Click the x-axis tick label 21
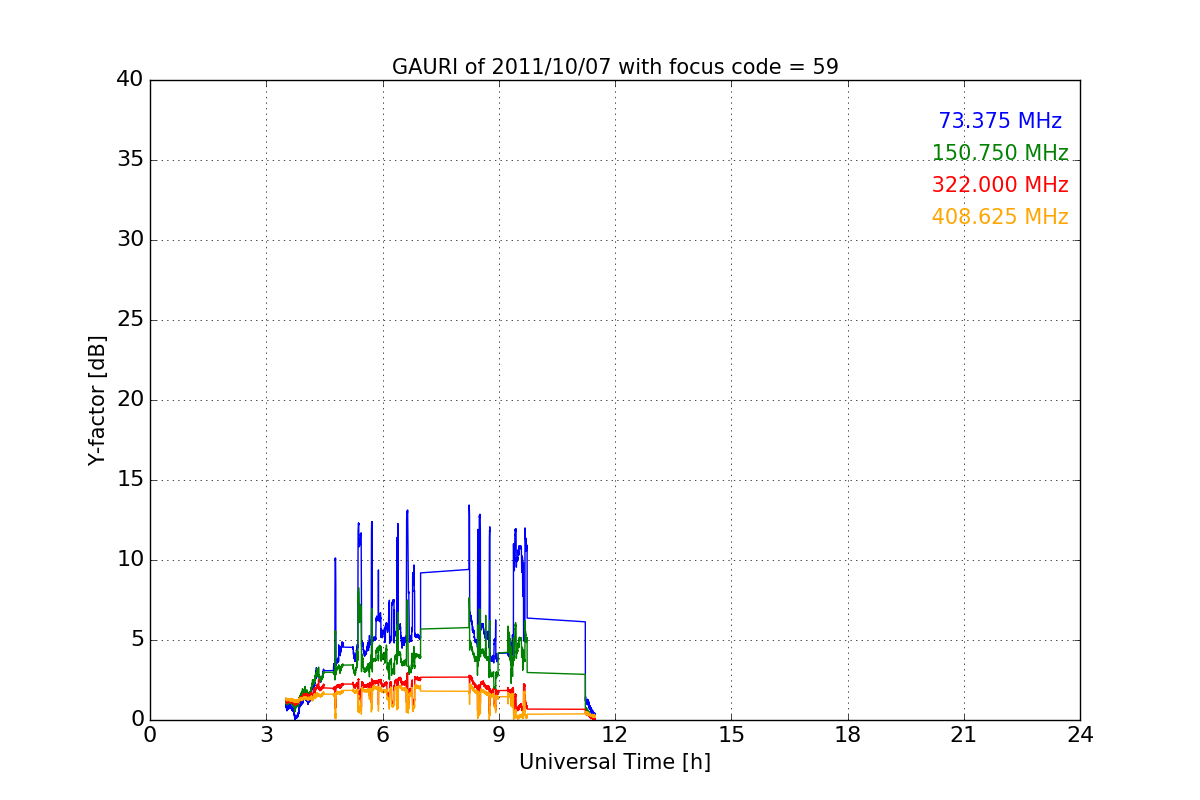The width and height of the screenshot is (1200, 800). pos(964,735)
